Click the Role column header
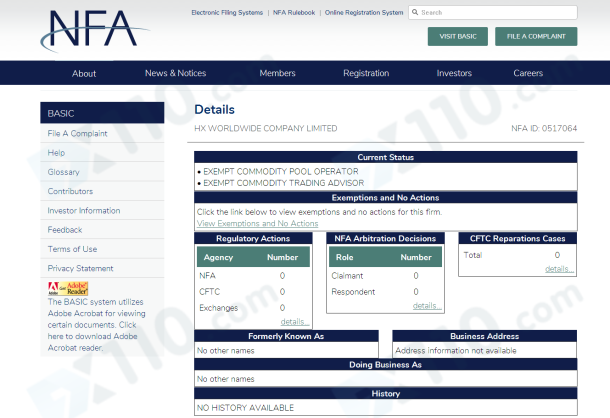The width and height of the screenshot is (610, 418). [345, 257]
